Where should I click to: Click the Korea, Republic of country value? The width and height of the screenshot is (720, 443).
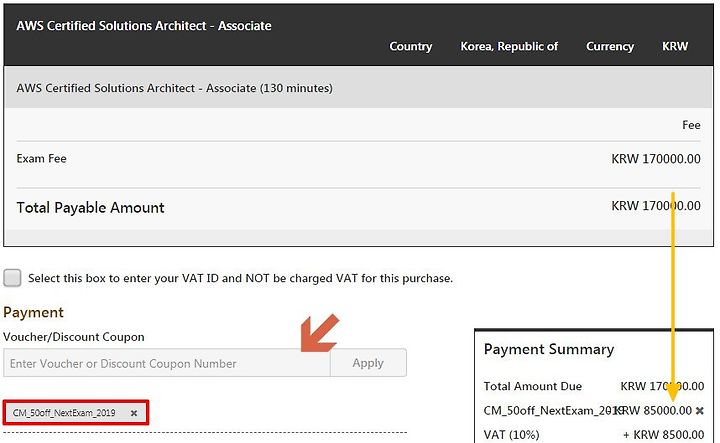point(509,46)
